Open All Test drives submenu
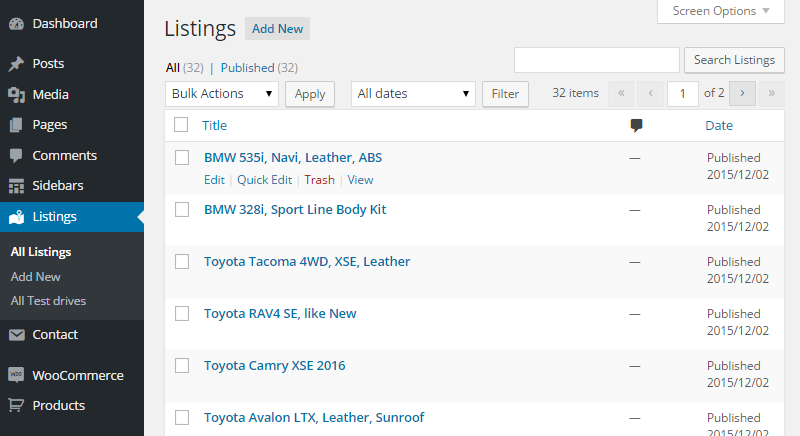Viewport: 800px width, 436px height. [48, 301]
